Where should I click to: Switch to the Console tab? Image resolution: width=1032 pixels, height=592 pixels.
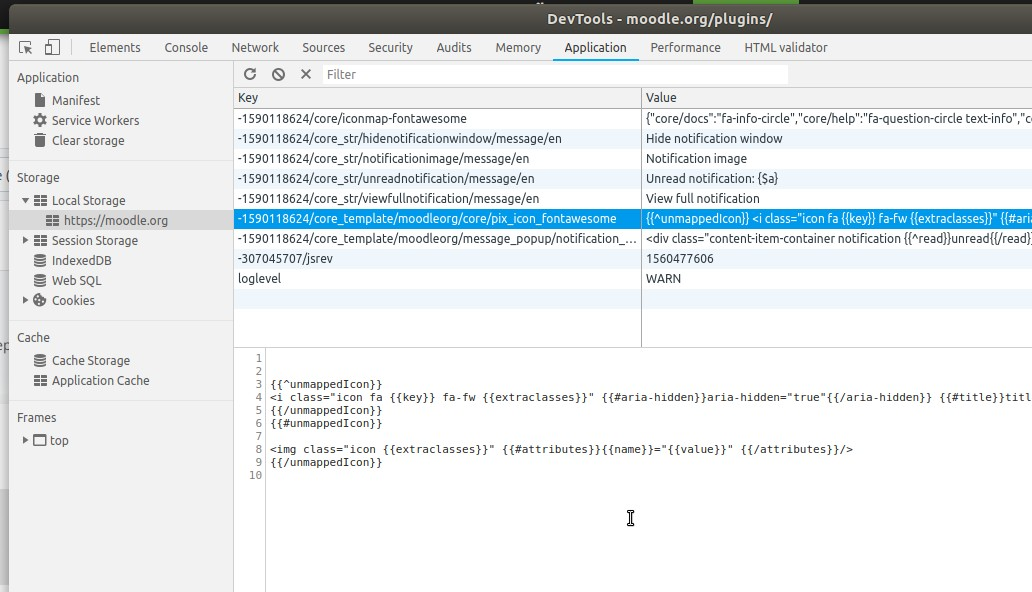pos(186,47)
